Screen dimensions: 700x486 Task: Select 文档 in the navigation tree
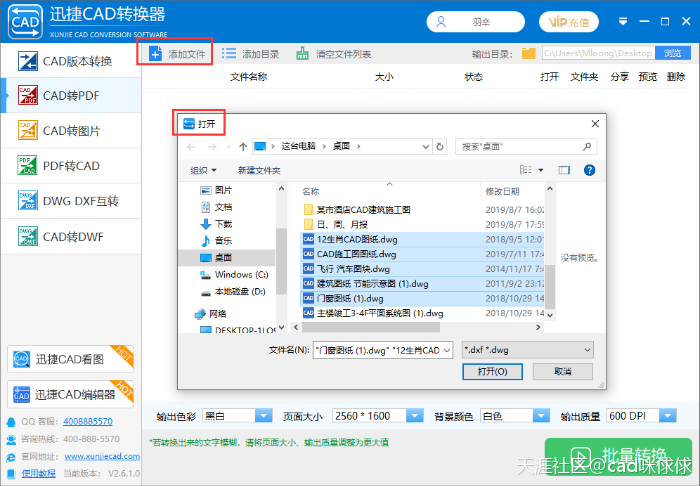pos(216,207)
